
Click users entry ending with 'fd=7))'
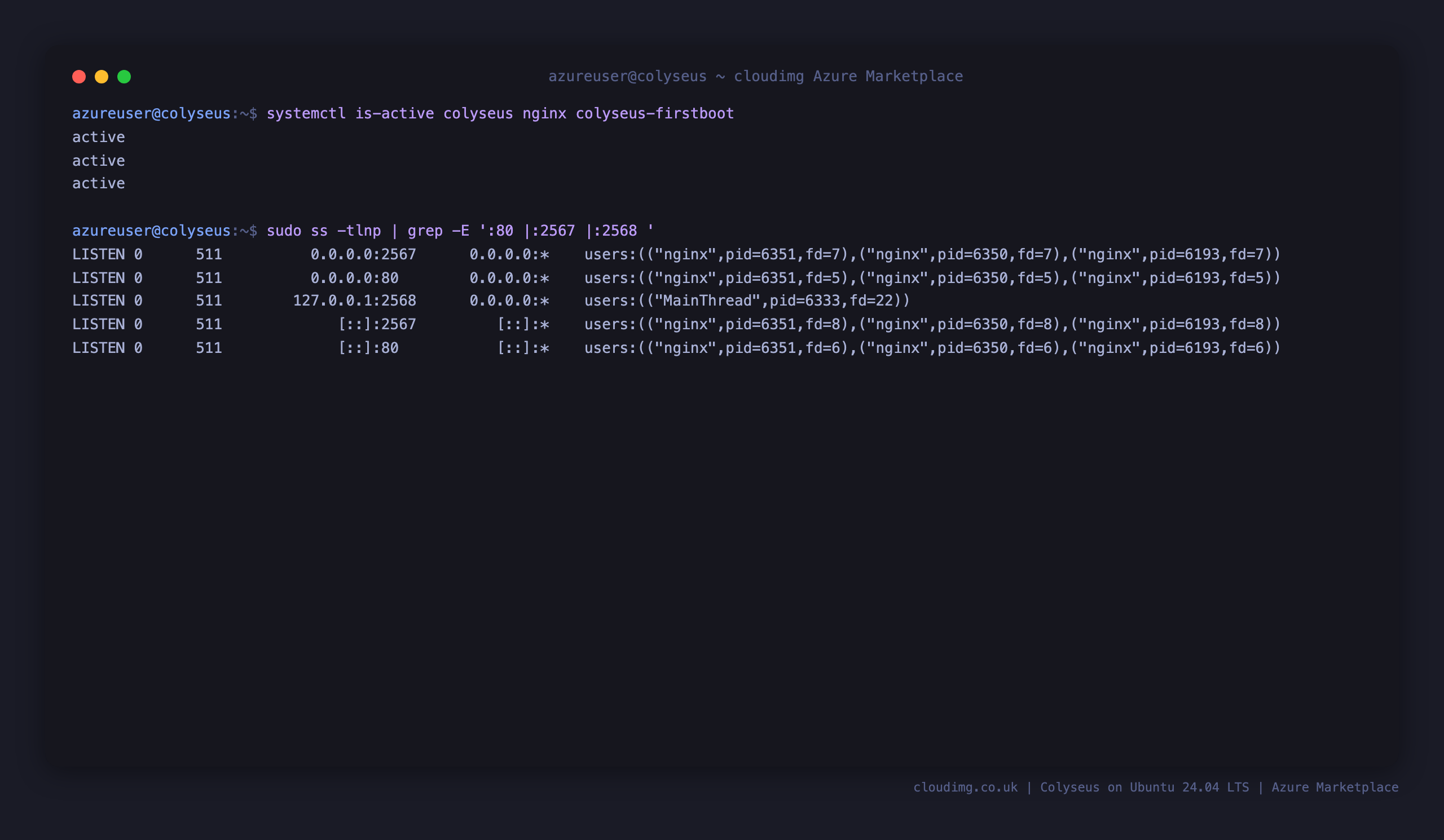(x=932, y=254)
